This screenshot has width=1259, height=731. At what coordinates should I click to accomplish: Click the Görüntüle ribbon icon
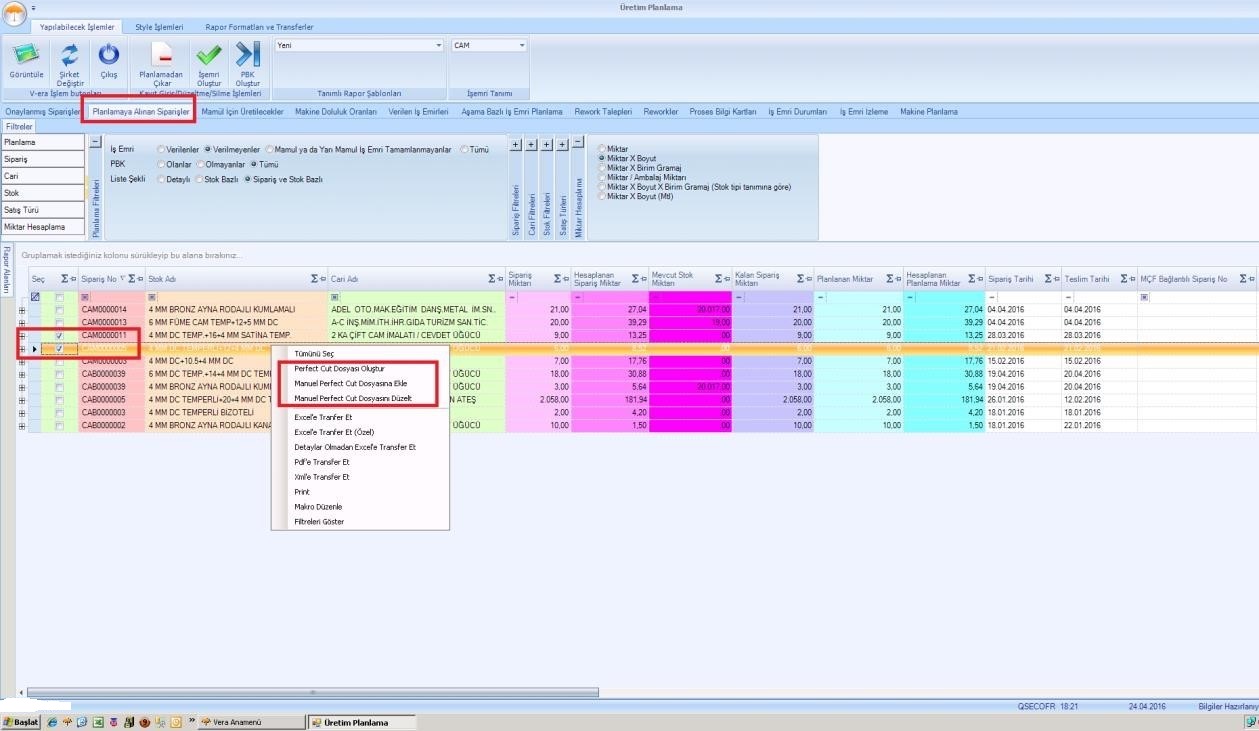26,56
